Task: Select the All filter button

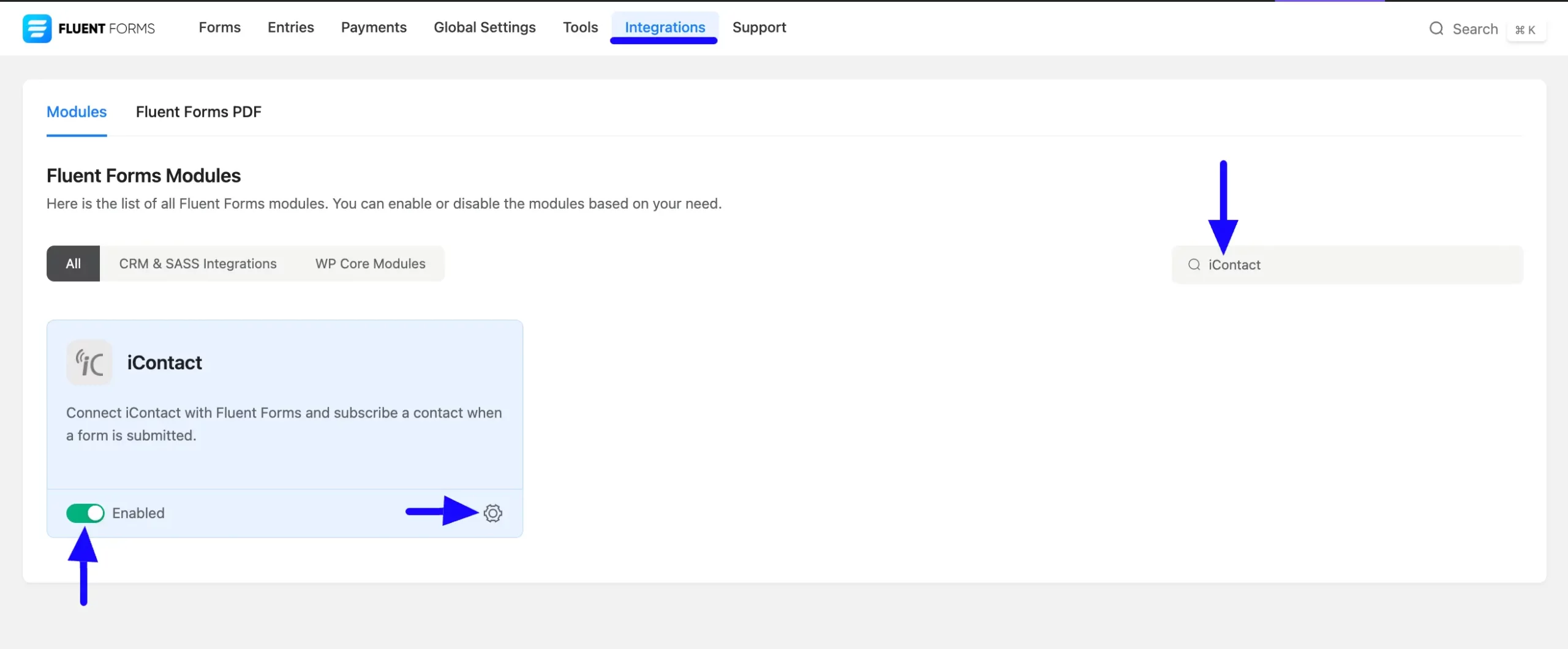Action: 73,264
